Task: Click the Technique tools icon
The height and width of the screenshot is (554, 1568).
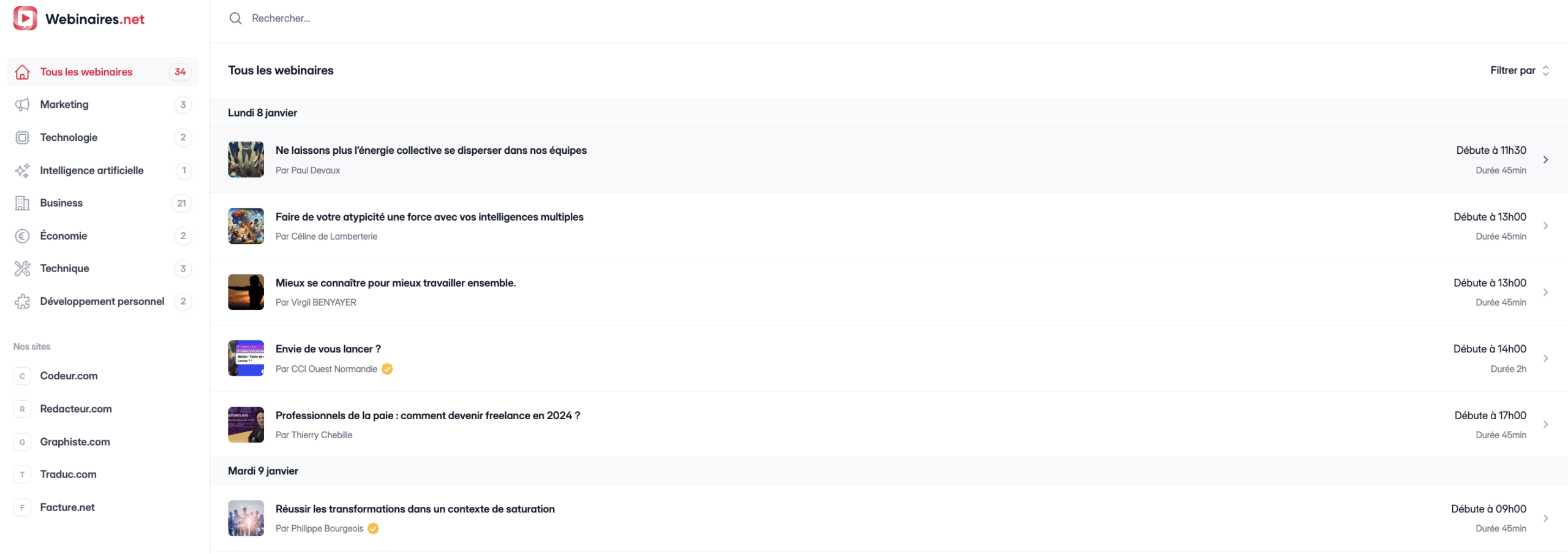Action: click(22, 268)
